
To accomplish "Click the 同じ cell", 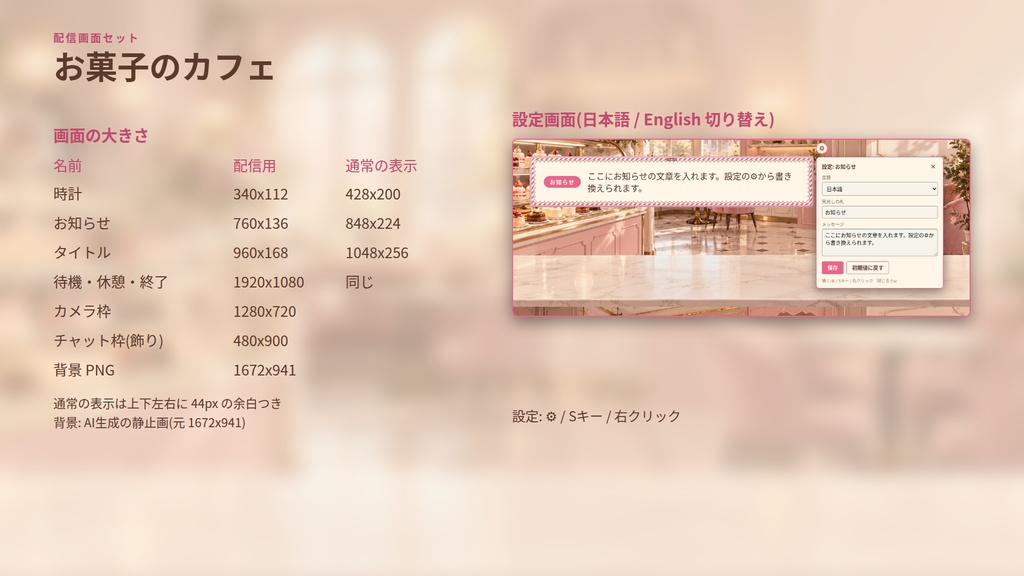I will click(x=359, y=282).
